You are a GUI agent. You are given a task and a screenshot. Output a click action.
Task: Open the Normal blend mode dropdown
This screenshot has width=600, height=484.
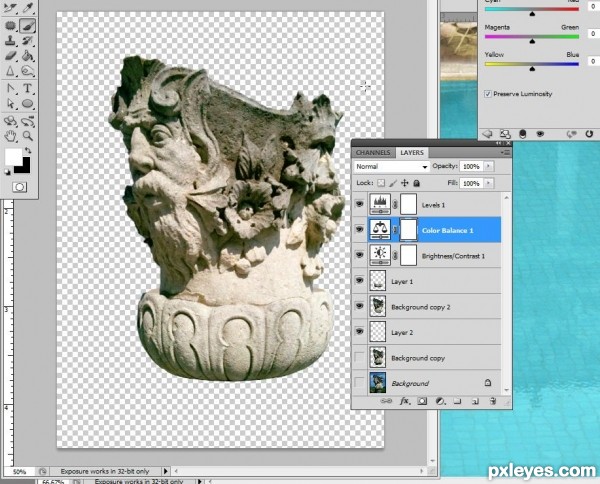pyautogui.click(x=391, y=166)
